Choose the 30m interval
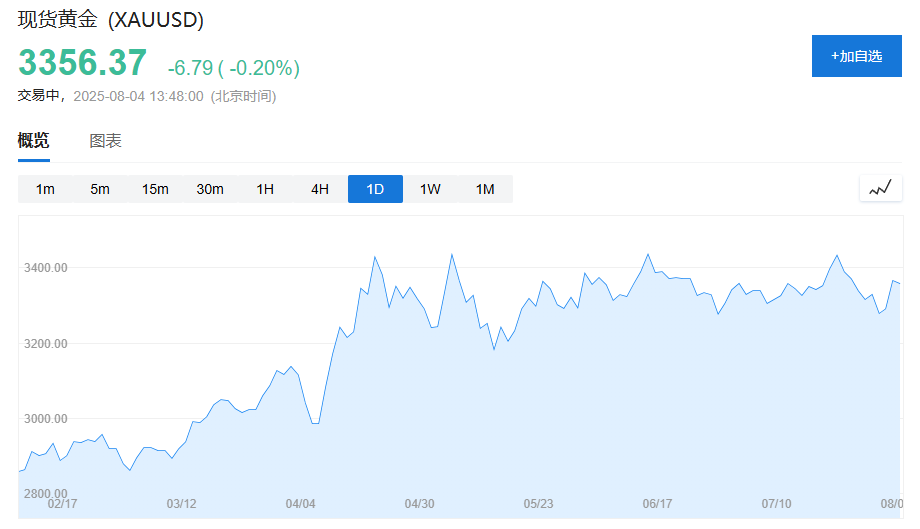Screen dimensions: 920x529 [210, 189]
